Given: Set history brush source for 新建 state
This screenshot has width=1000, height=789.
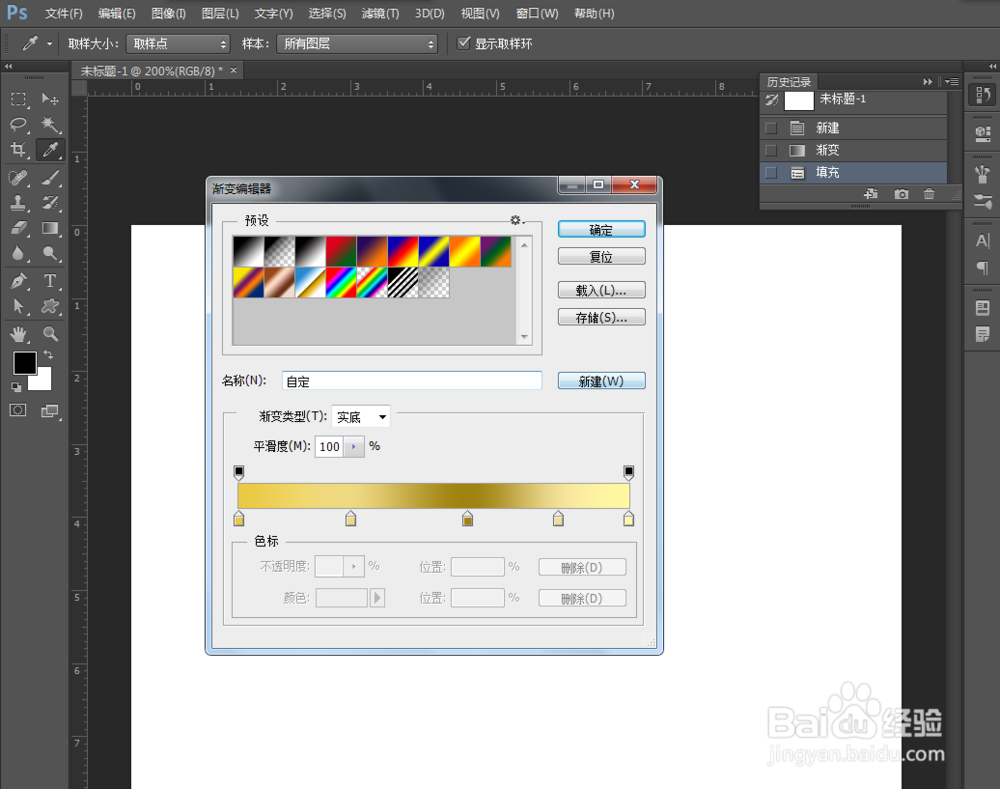Looking at the screenshot, I should [771, 128].
